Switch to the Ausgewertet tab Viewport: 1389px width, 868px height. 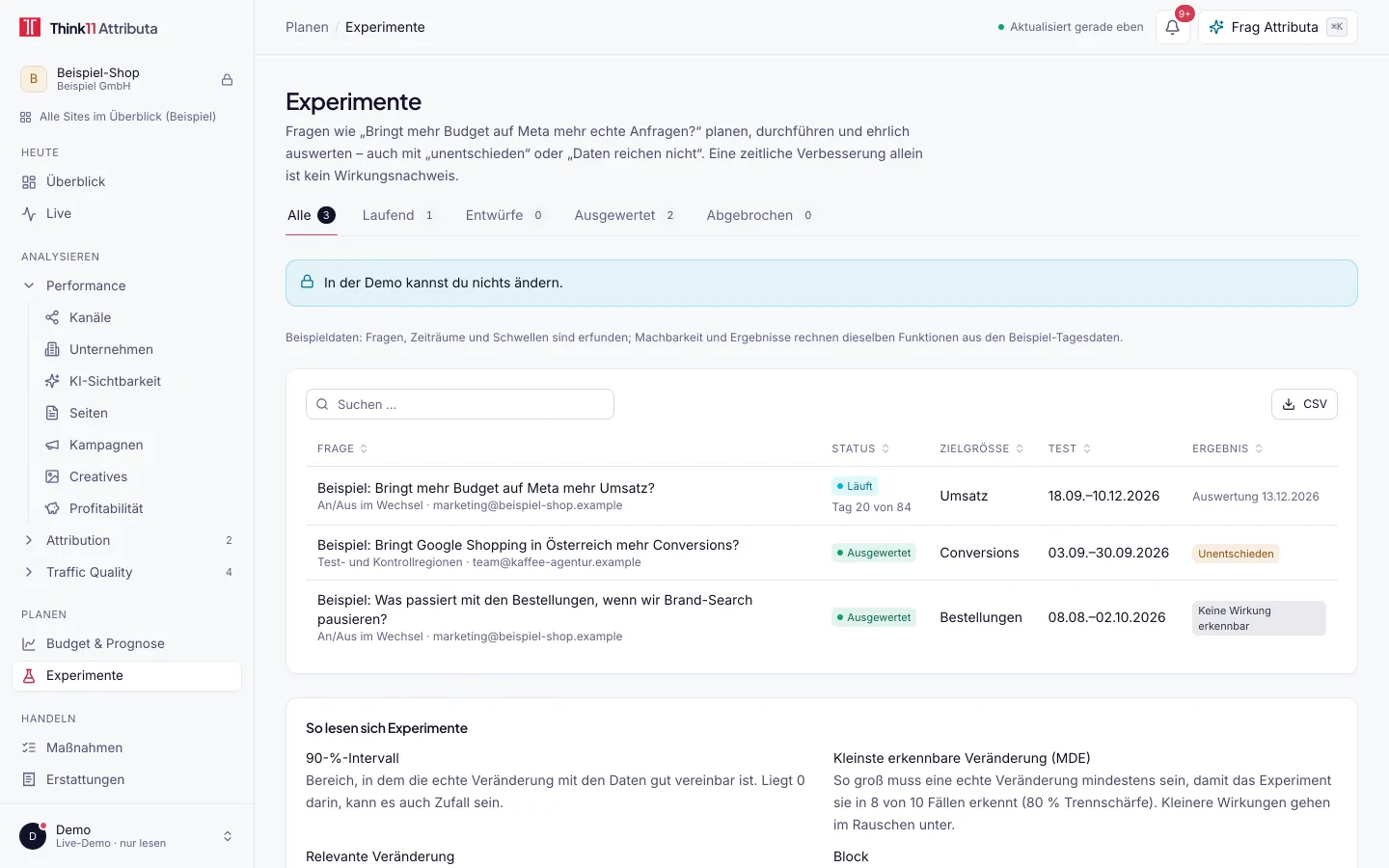[x=625, y=215]
